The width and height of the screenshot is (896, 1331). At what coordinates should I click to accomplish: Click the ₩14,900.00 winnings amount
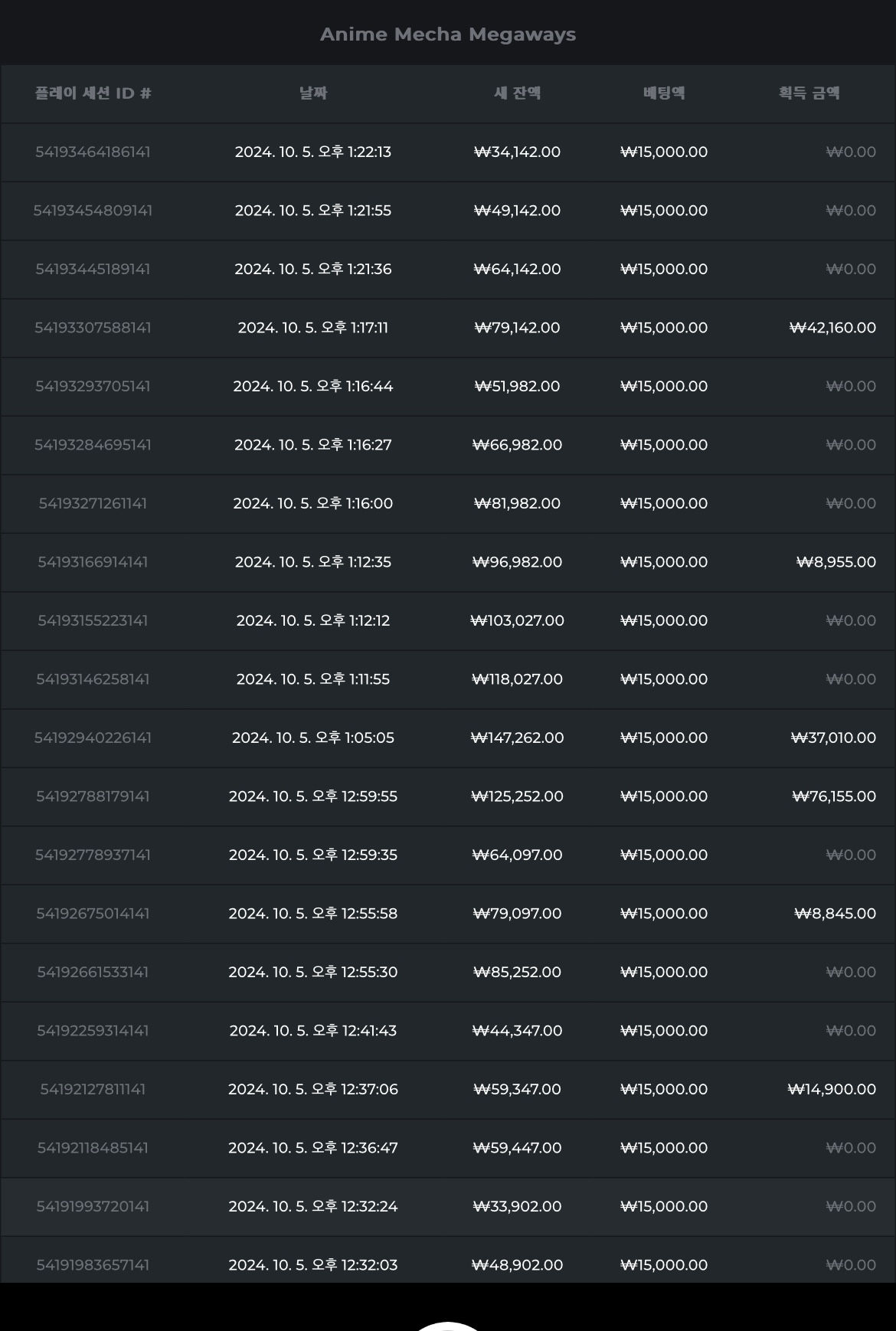pyautogui.click(x=832, y=1089)
